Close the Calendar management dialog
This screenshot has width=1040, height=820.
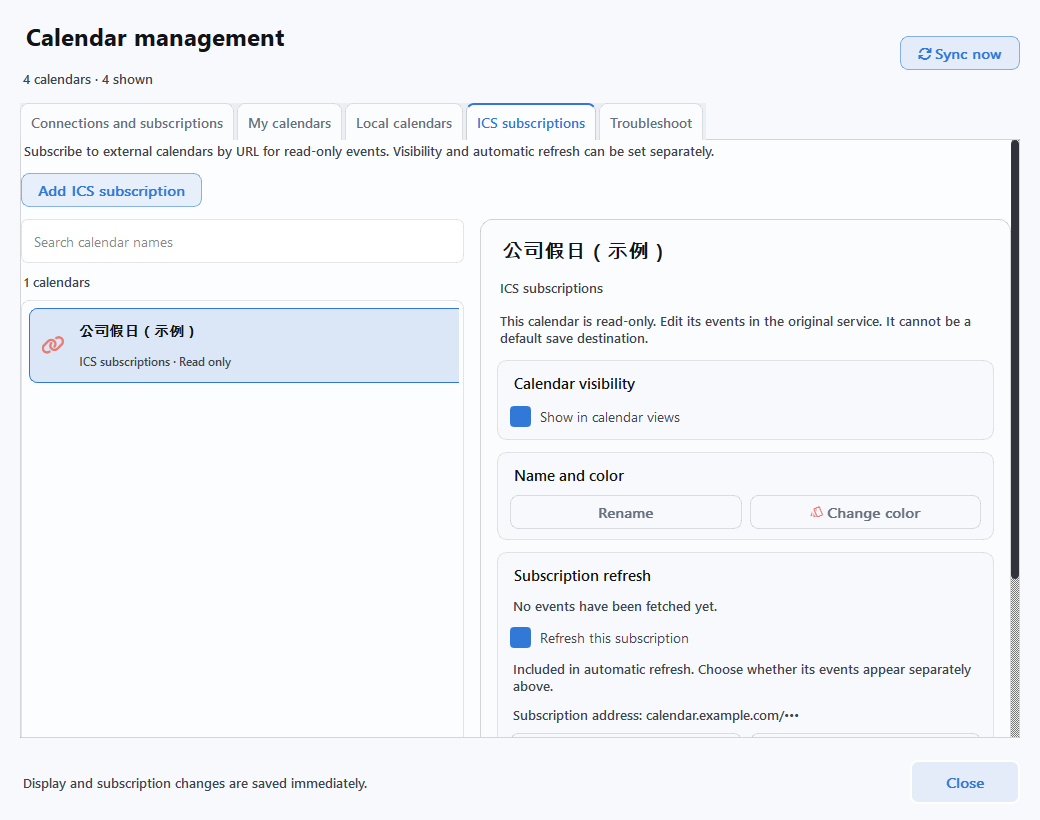tap(965, 783)
